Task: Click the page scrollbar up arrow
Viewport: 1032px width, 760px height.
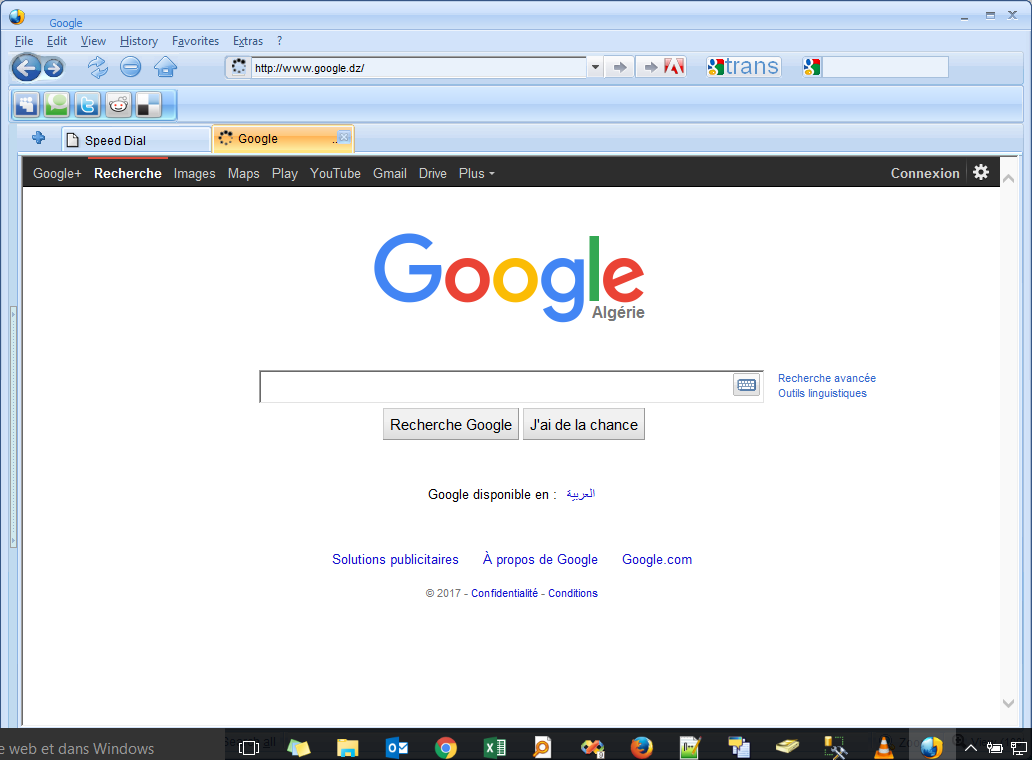Action: point(1008,178)
